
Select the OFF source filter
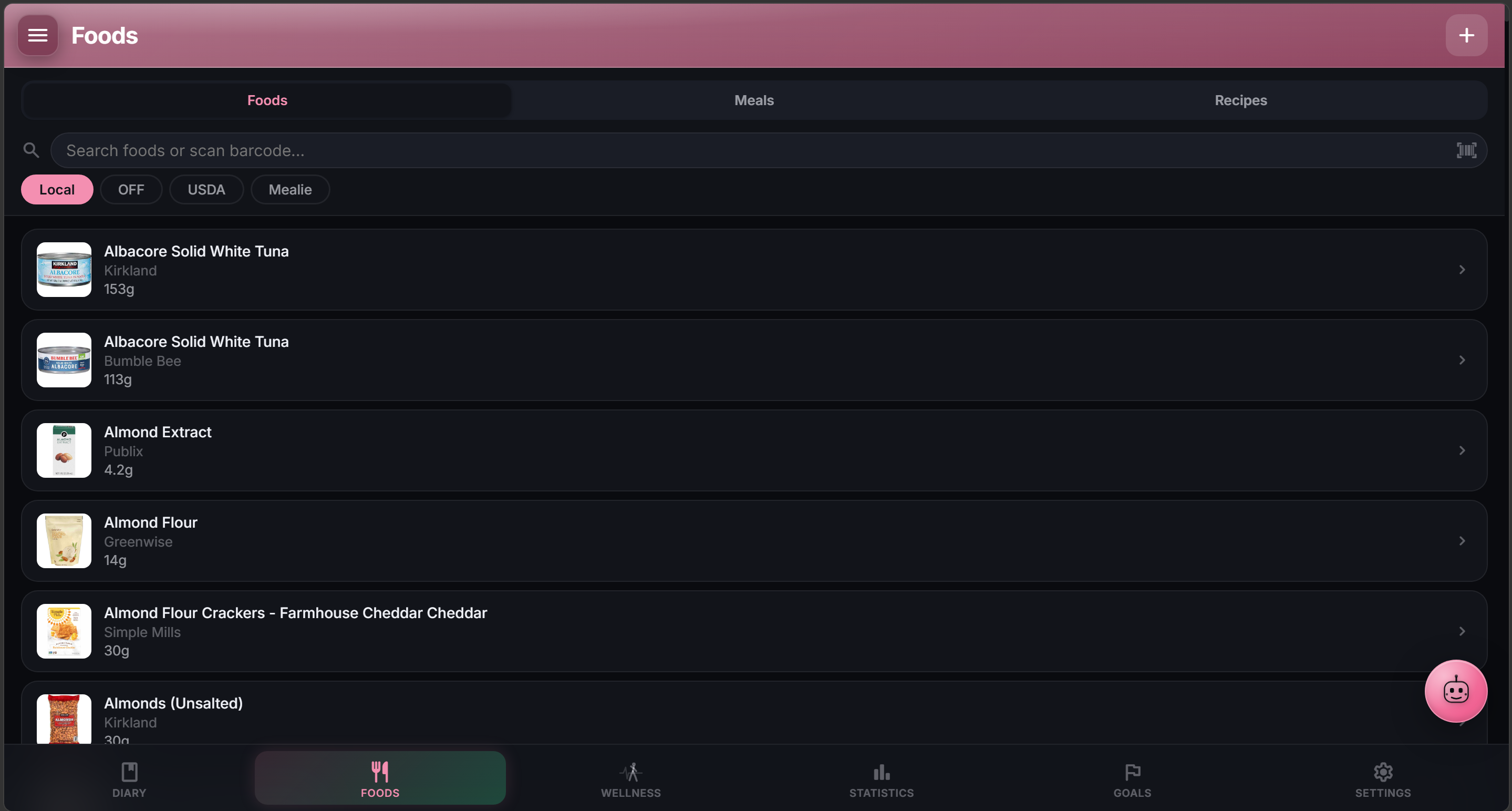pos(131,190)
